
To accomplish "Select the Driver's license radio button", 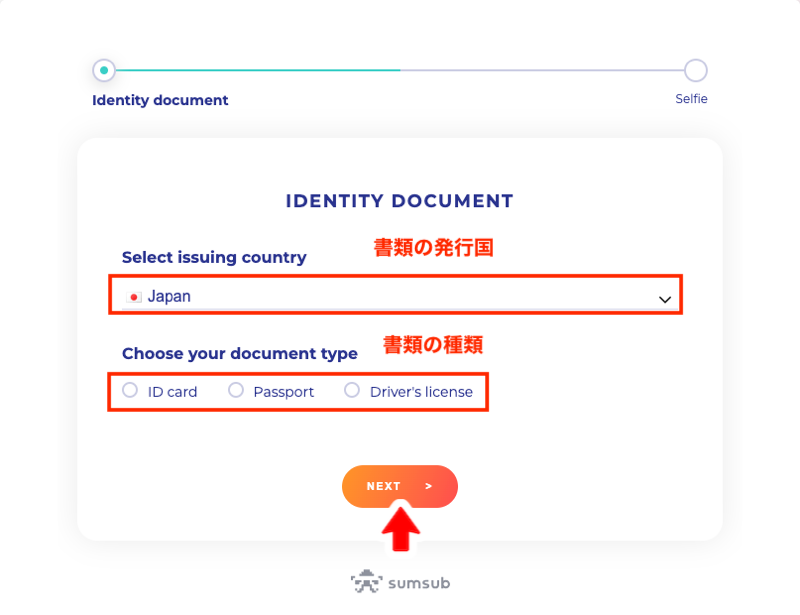I will (x=352, y=390).
